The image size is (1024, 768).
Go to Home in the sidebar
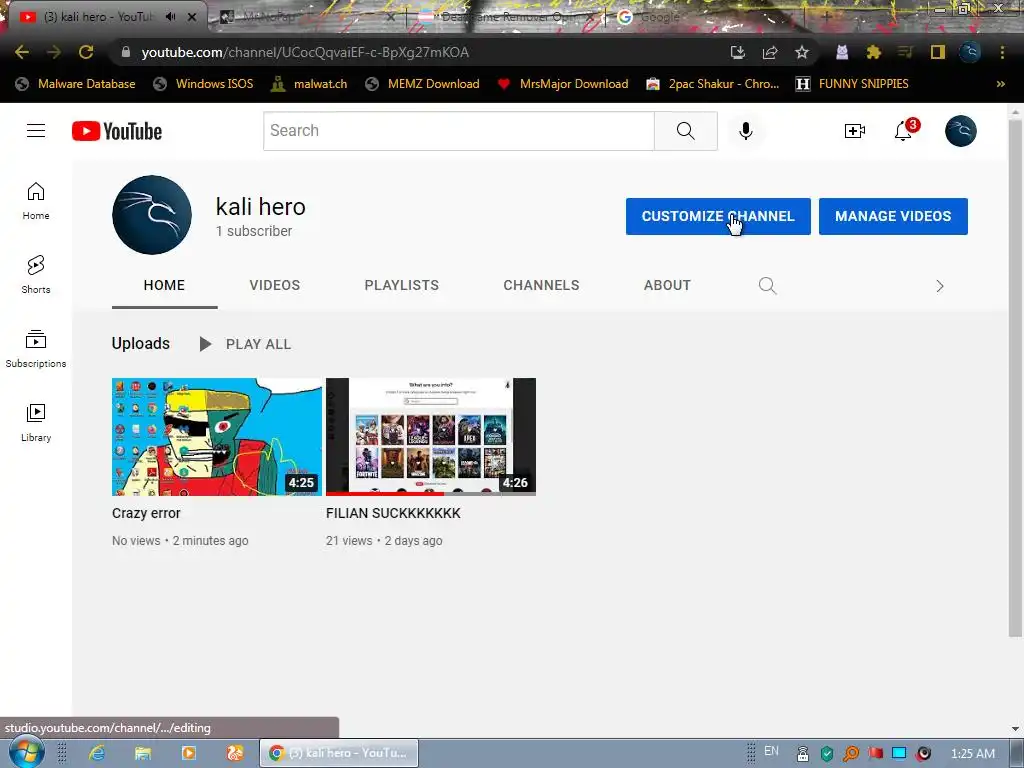pyautogui.click(x=36, y=200)
